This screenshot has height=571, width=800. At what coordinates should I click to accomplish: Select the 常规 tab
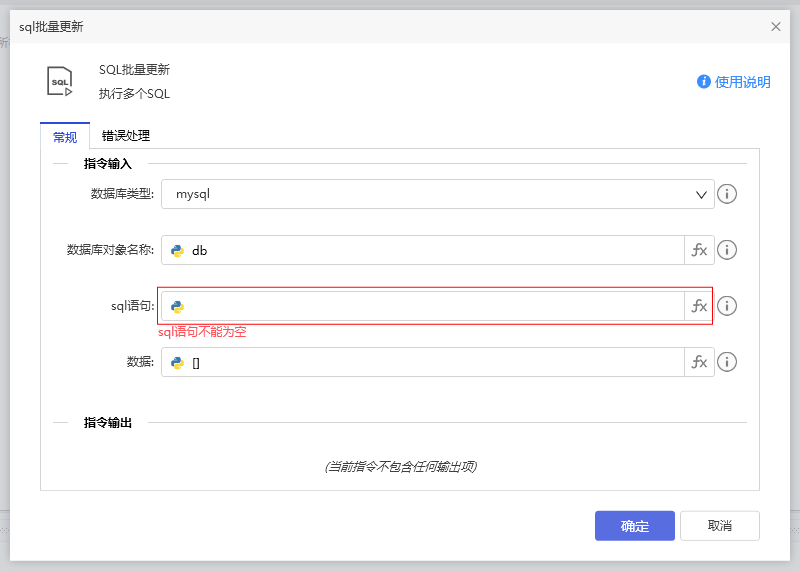click(65, 136)
